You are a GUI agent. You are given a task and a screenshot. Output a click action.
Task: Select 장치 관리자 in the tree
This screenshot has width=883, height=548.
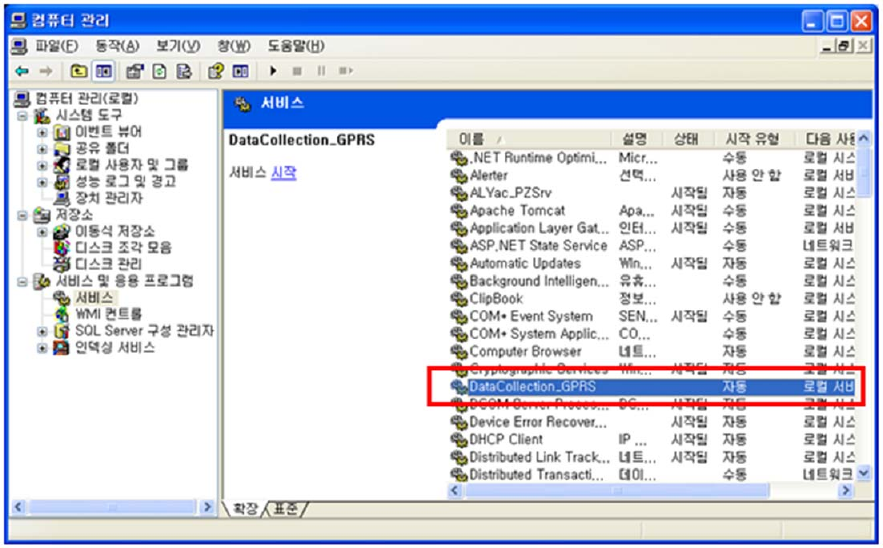(x=109, y=198)
